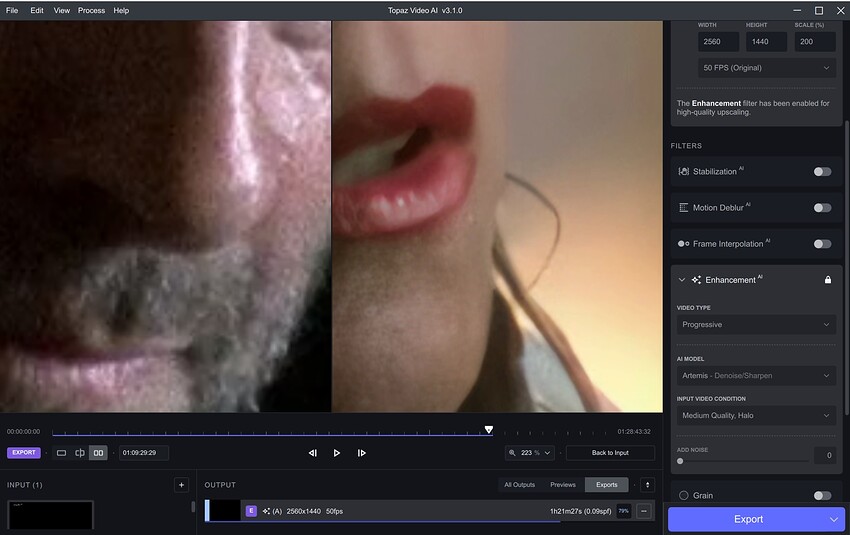Viewport: 850px width, 535px height.
Task: Click the Add Noise slider handle
Action: click(680, 461)
